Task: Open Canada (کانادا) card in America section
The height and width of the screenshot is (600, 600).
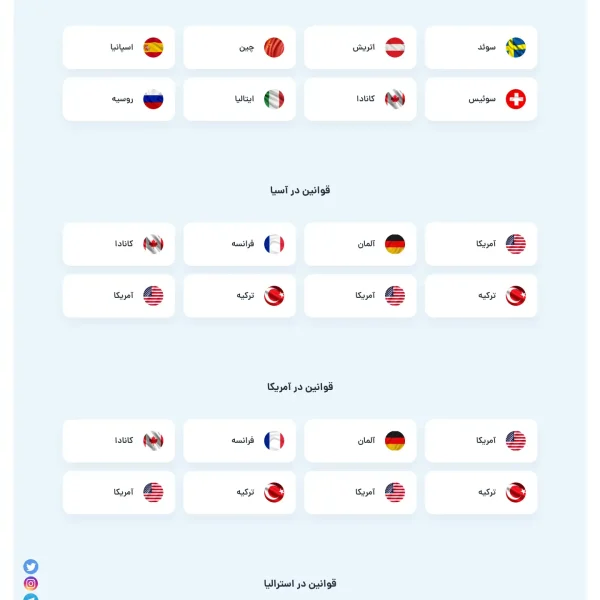Action: pos(119,440)
